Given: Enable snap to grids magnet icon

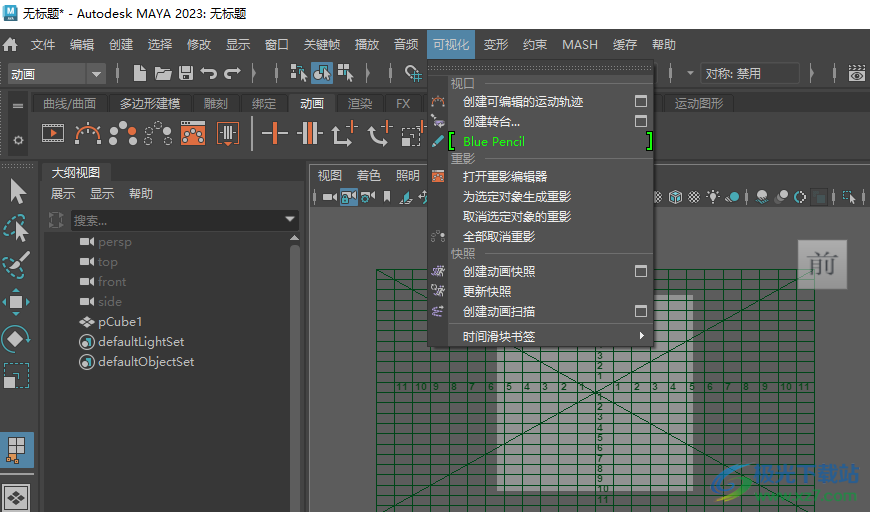Looking at the screenshot, I should pos(413,73).
